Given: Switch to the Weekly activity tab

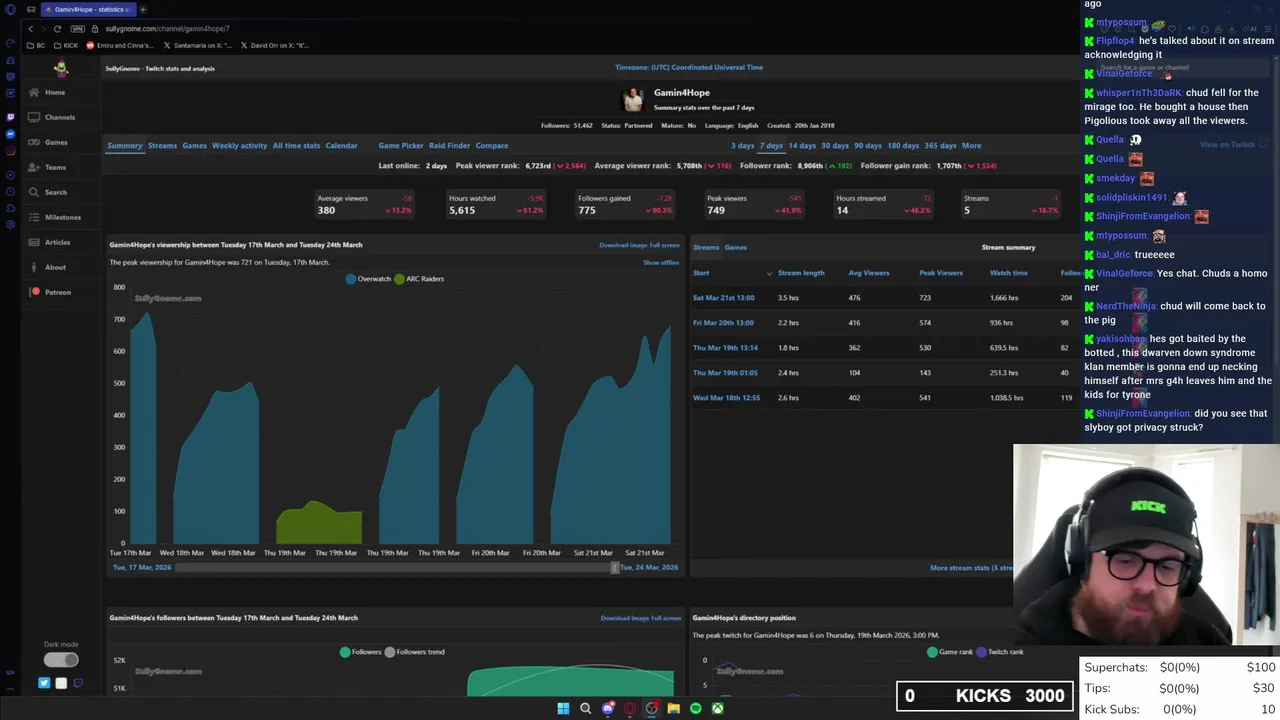Looking at the screenshot, I should tap(240, 146).
